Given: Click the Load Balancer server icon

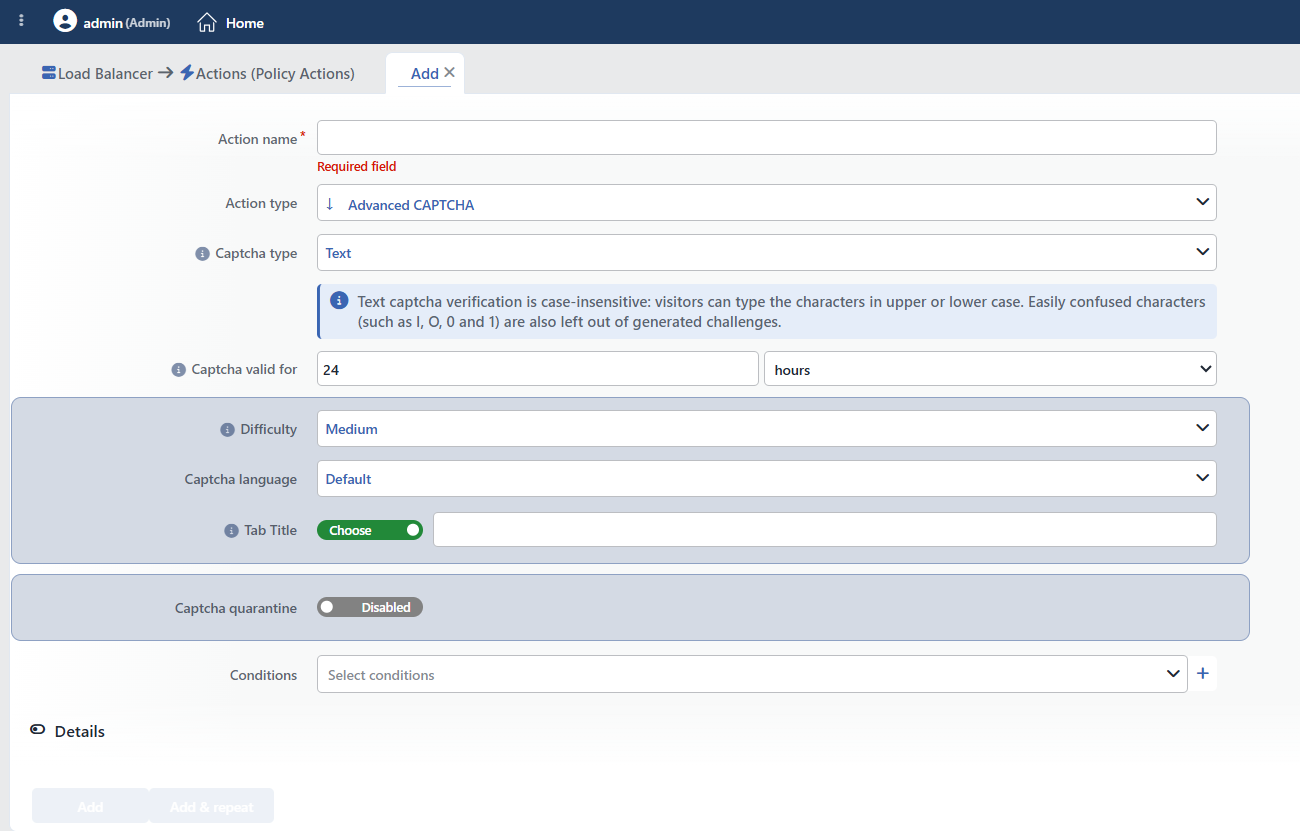Looking at the screenshot, I should pos(49,73).
